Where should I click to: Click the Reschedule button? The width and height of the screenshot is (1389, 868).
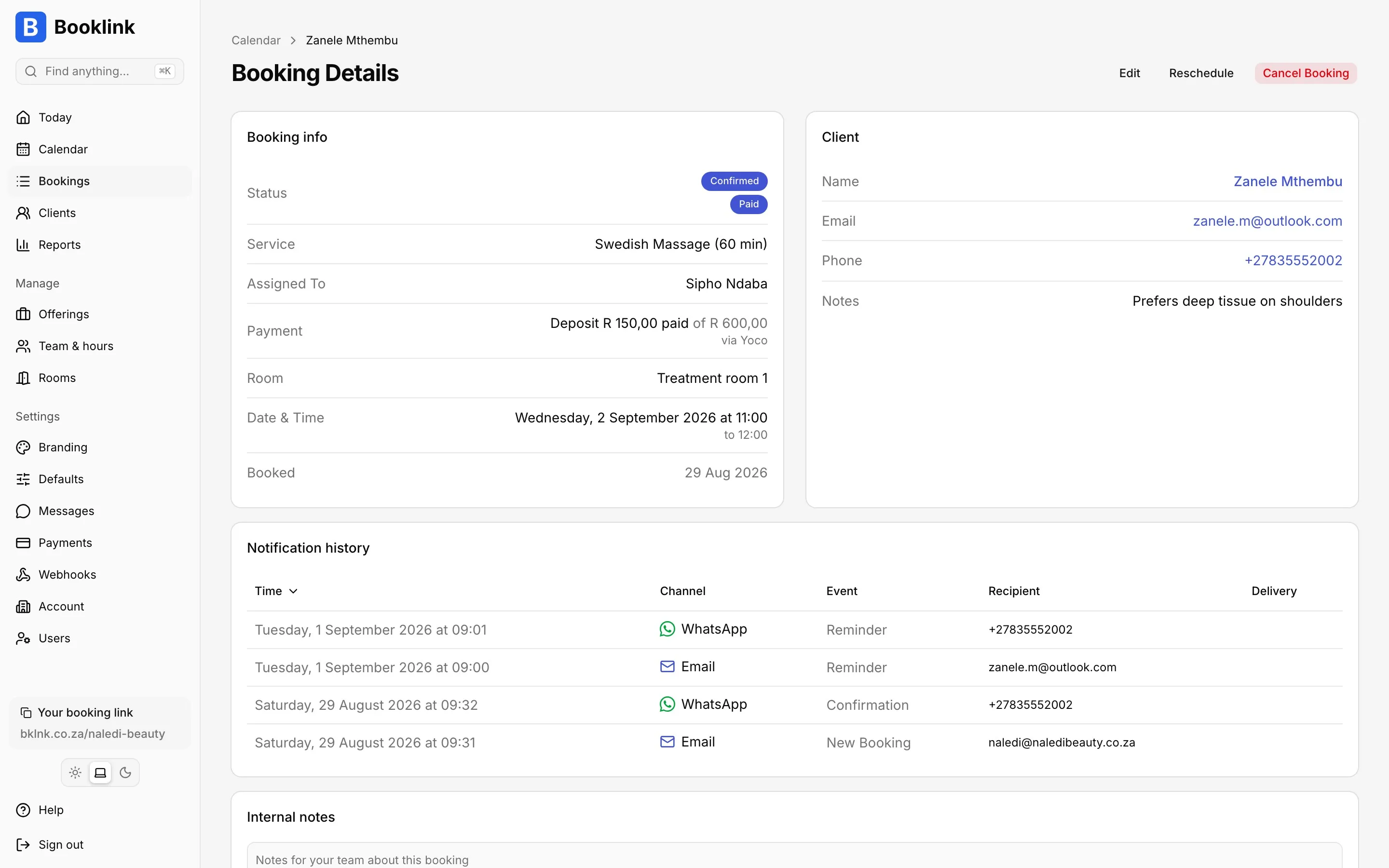coord(1201,73)
